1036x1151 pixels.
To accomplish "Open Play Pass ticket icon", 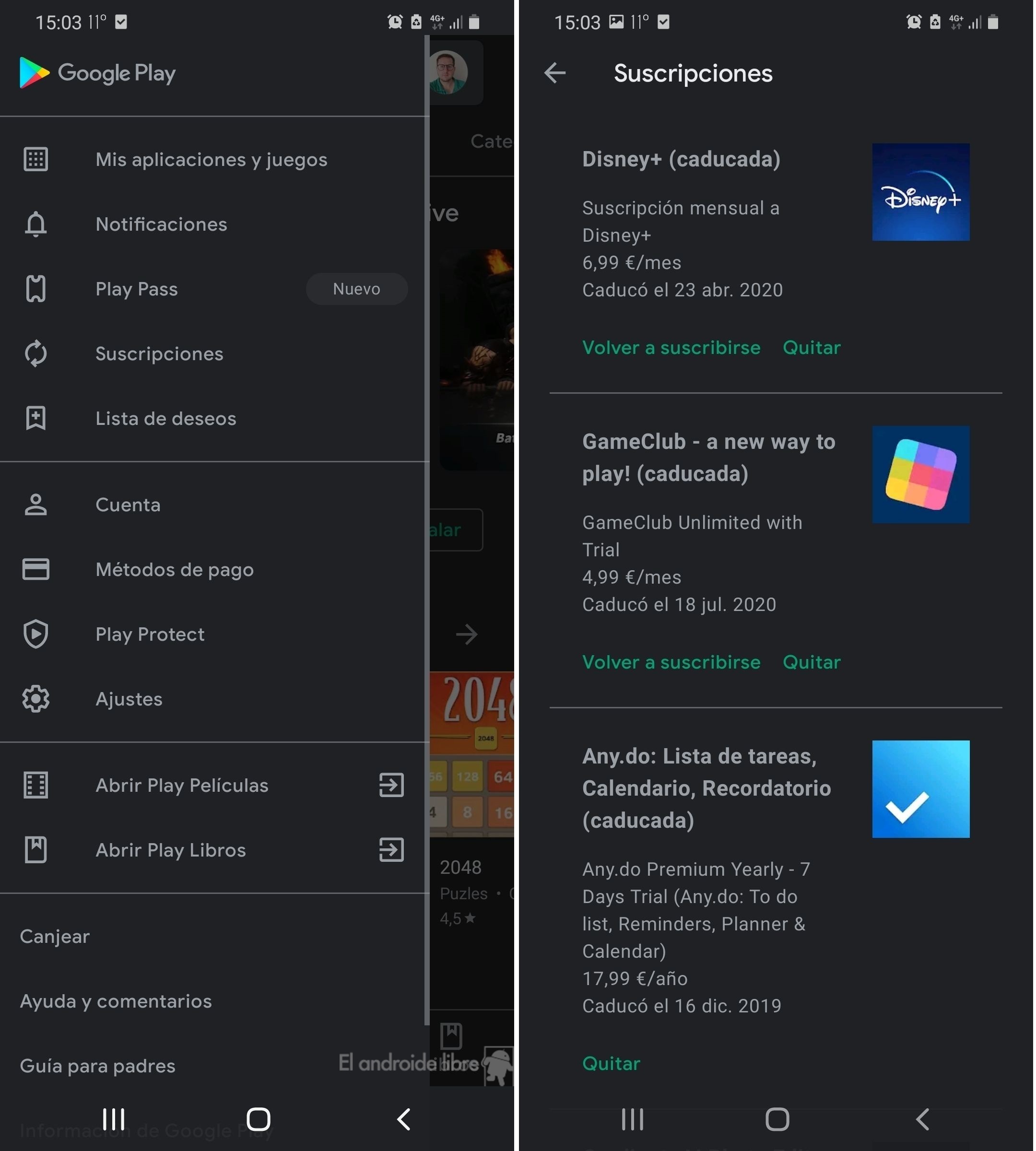I will (x=36, y=289).
